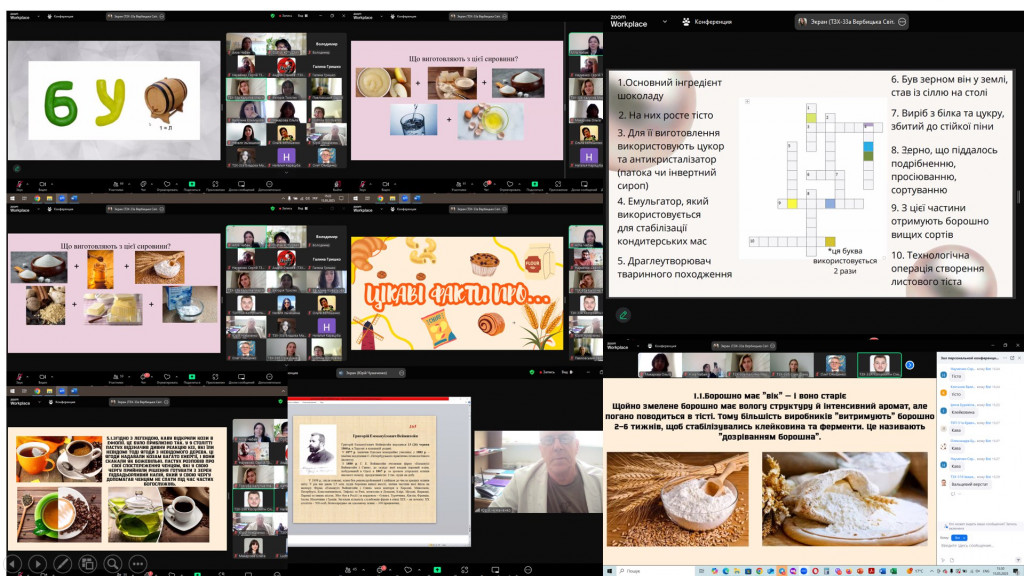Open screen share options in crossword window header

[x=903, y=21]
